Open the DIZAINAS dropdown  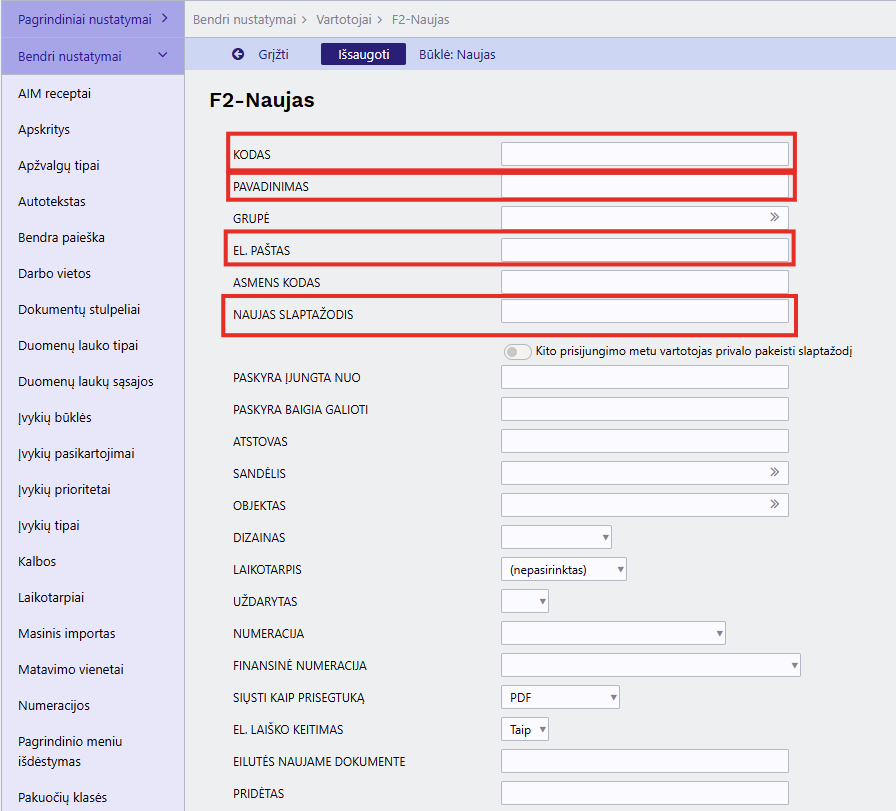click(x=556, y=537)
